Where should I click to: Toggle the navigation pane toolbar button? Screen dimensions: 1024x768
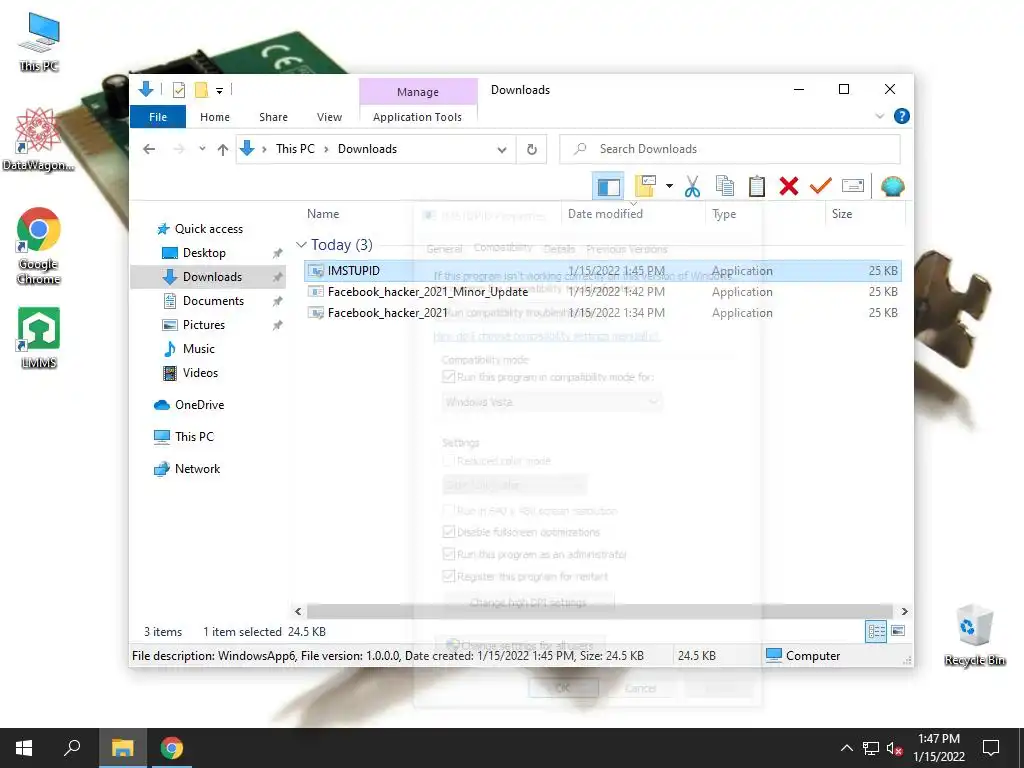608,187
